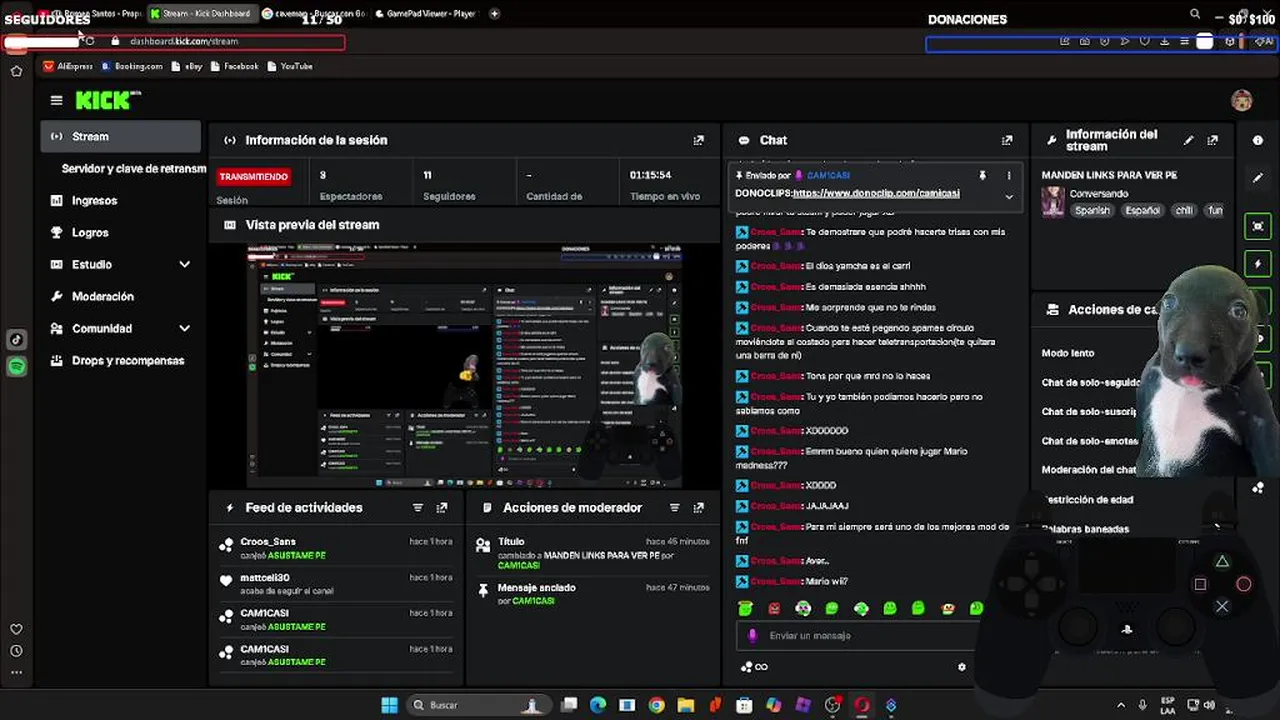Click the Restricción de edad option
The image size is (1280, 720).
coord(1088,499)
